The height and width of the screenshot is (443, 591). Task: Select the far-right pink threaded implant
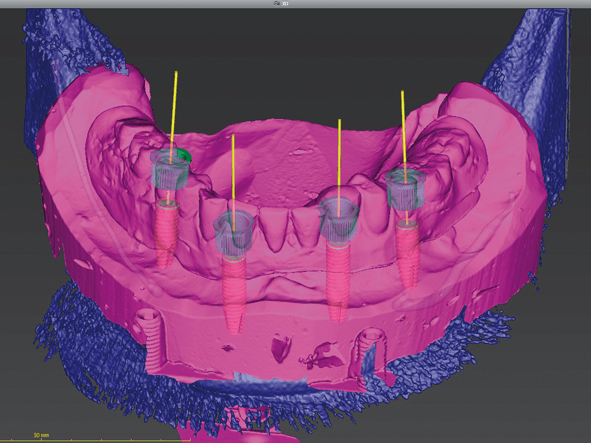407,254
